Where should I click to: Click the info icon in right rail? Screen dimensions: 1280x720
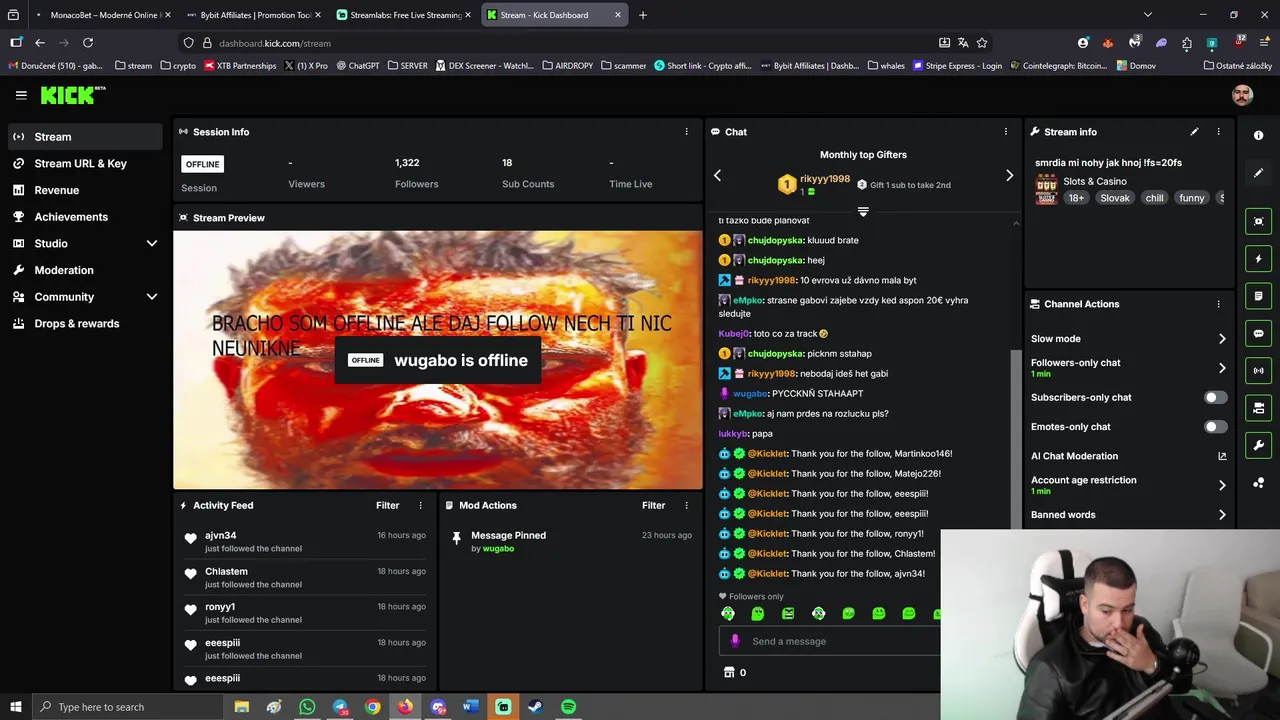(1259, 136)
